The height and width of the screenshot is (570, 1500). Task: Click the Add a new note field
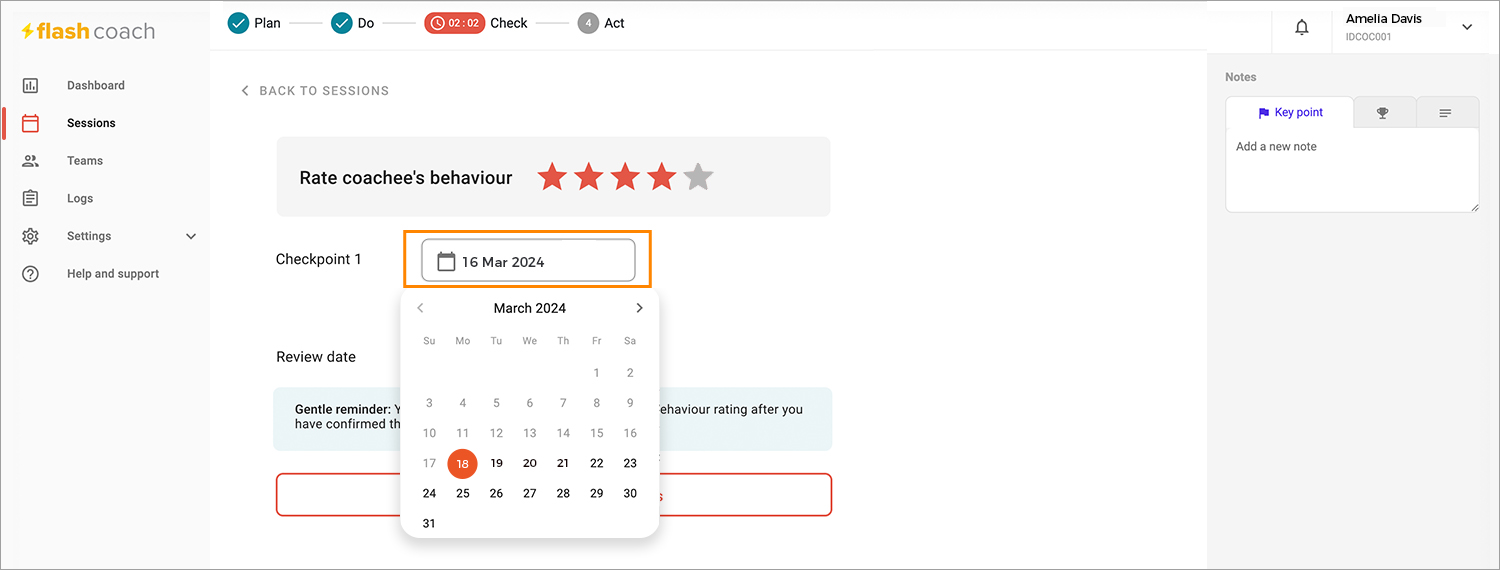[x=1352, y=169]
